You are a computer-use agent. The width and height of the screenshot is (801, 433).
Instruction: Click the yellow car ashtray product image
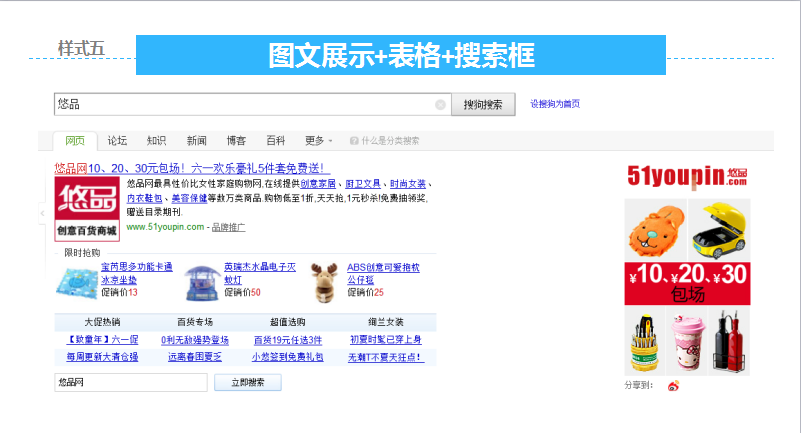coord(719,230)
